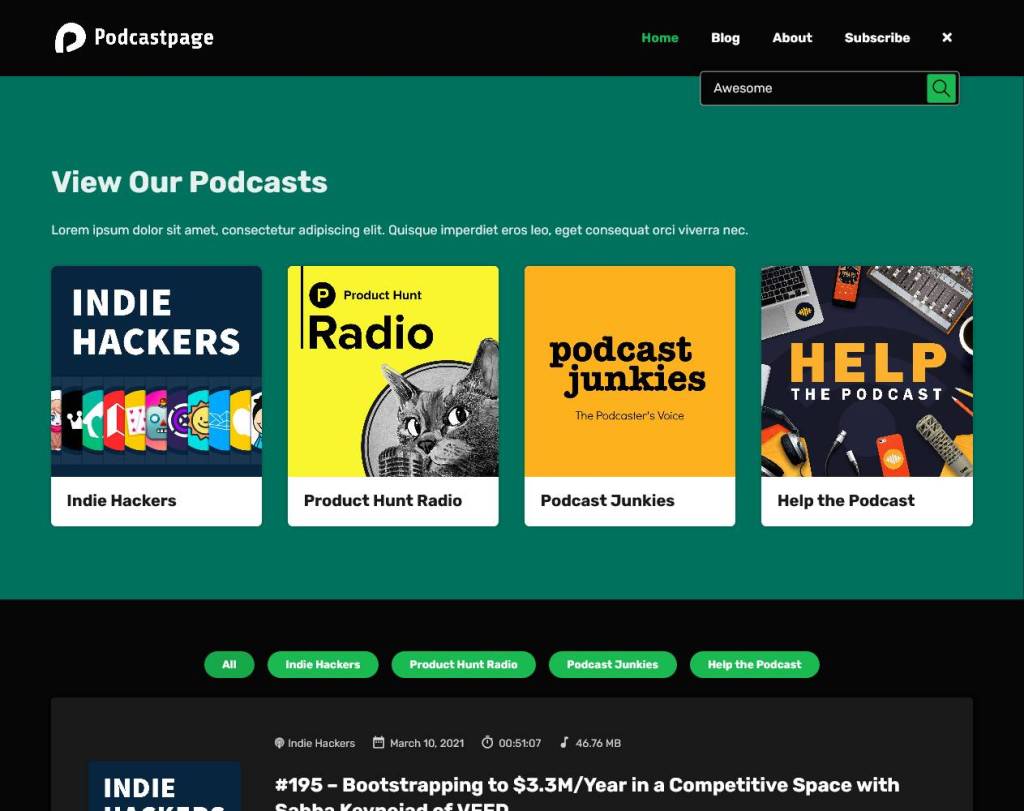Viewport: 1024px width, 811px height.
Task: Close the search bar with the X icon
Action: click(x=946, y=38)
